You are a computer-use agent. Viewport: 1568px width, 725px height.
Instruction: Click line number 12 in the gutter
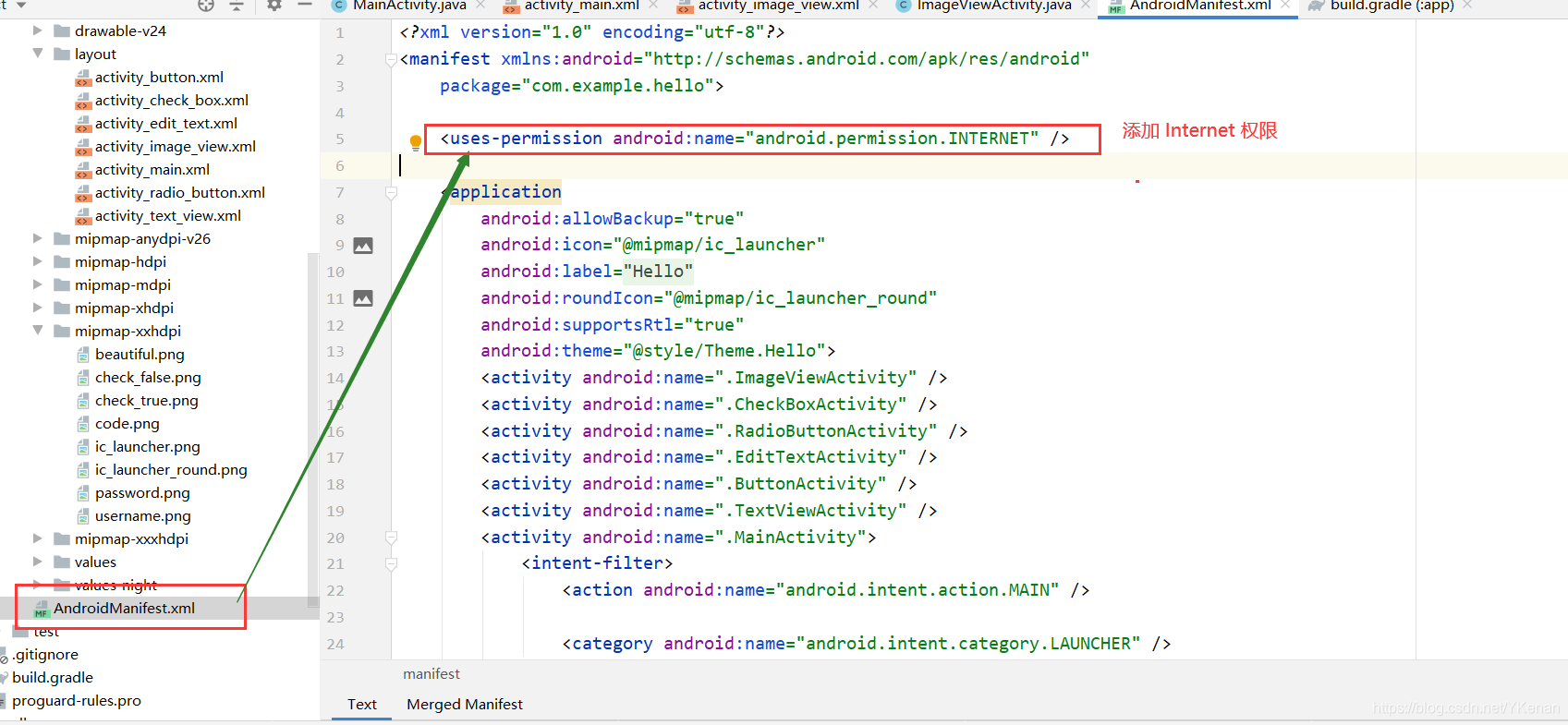pyautogui.click(x=335, y=325)
